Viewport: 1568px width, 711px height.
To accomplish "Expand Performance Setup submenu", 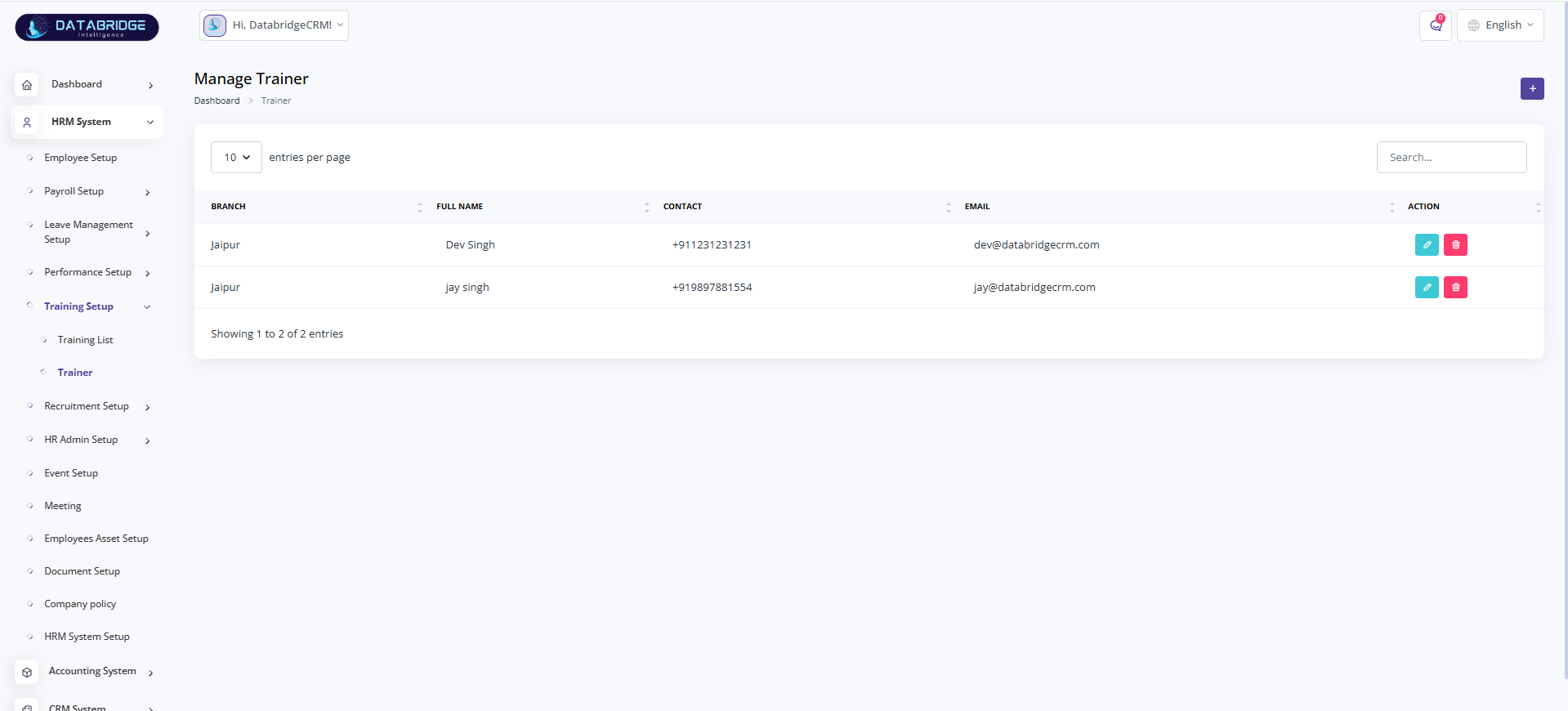I will 147,273.
